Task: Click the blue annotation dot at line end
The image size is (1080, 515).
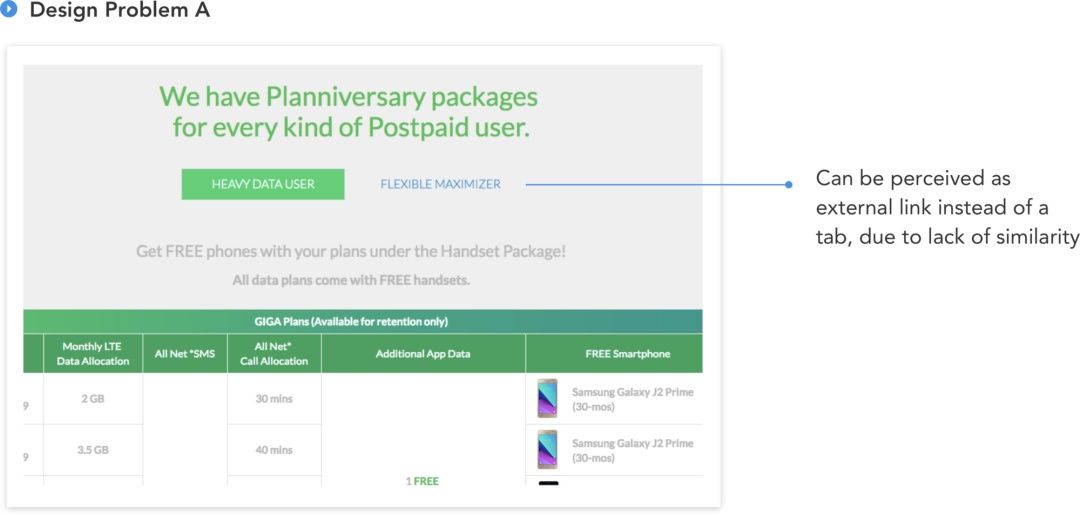Action: (x=789, y=185)
